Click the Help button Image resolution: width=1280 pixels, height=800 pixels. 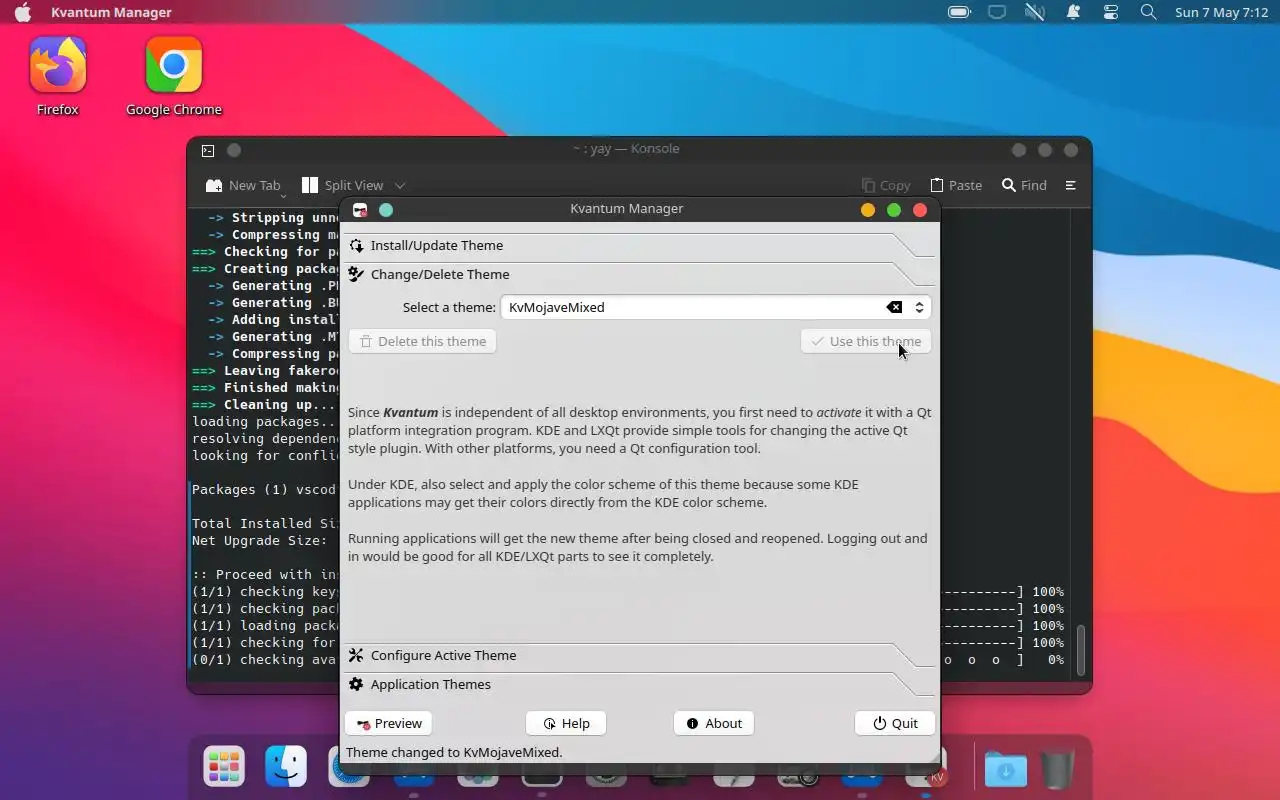[566, 723]
